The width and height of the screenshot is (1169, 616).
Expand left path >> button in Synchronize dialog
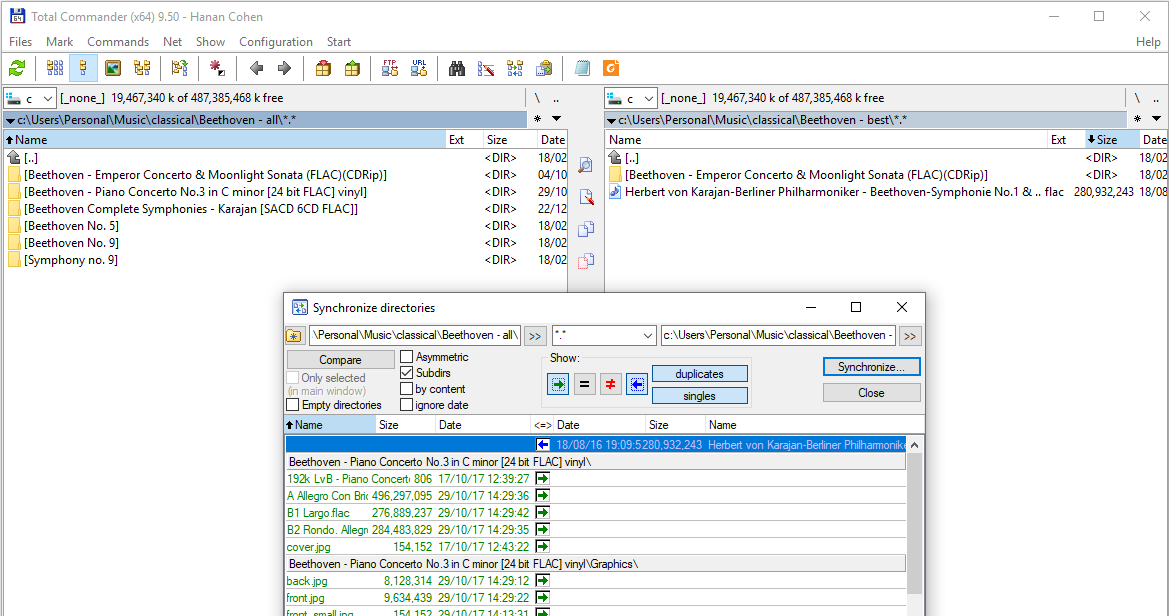(x=535, y=336)
